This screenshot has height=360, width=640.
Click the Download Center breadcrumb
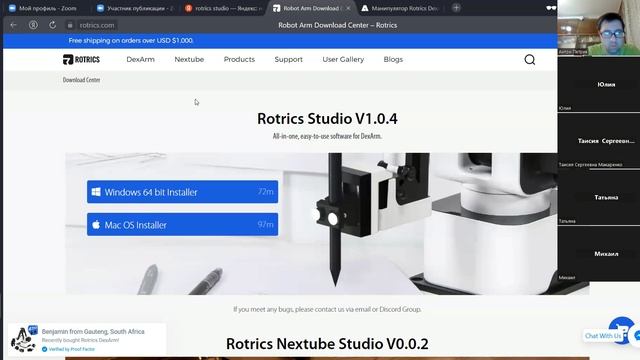point(81,80)
